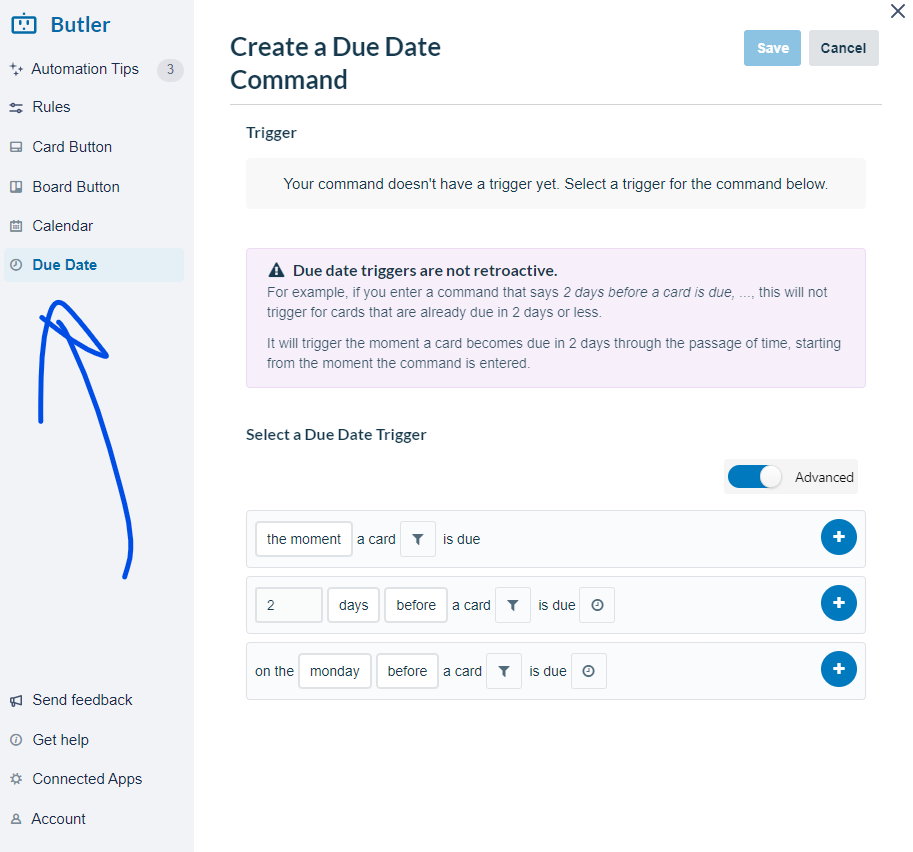Open 'before' dropdown in 2 days row
The height and width of the screenshot is (852, 913).
click(x=416, y=605)
